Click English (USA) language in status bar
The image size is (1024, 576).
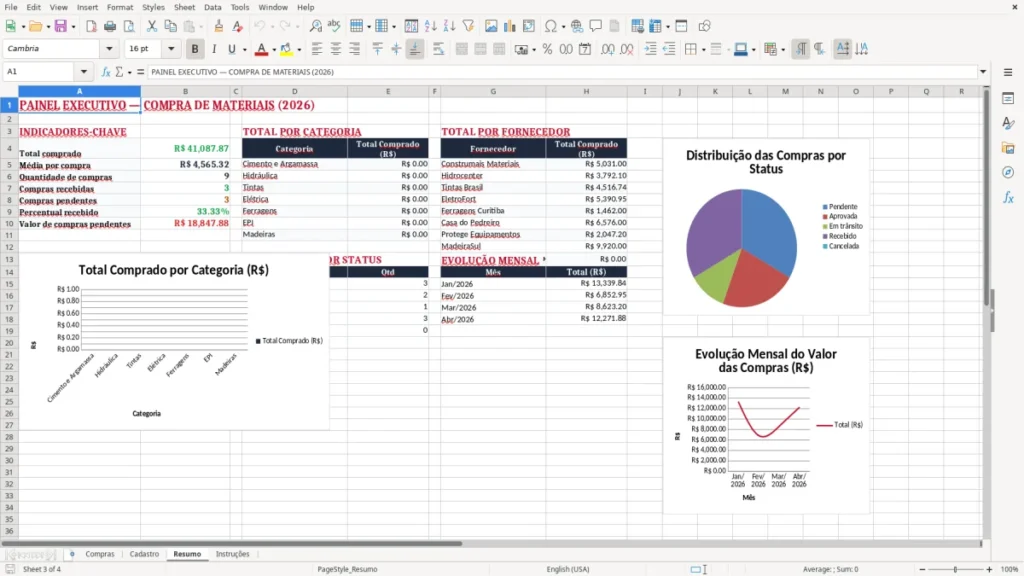(x=568, y=569)
